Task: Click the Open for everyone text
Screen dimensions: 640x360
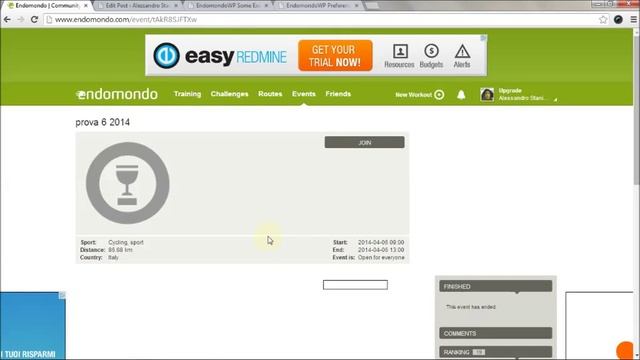Action: (x=381, y=258)
